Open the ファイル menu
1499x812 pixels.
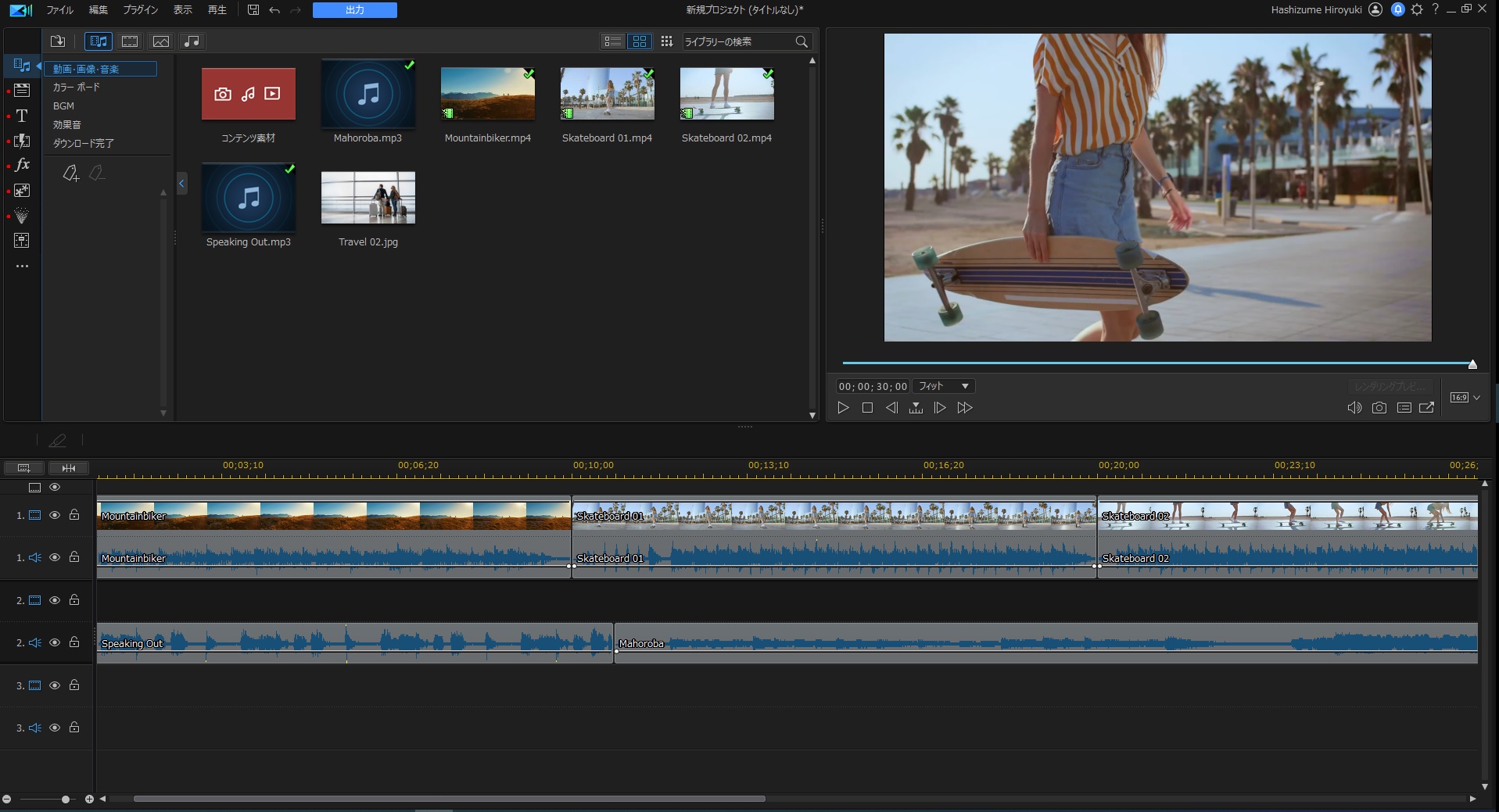click(x=59, y=10)
